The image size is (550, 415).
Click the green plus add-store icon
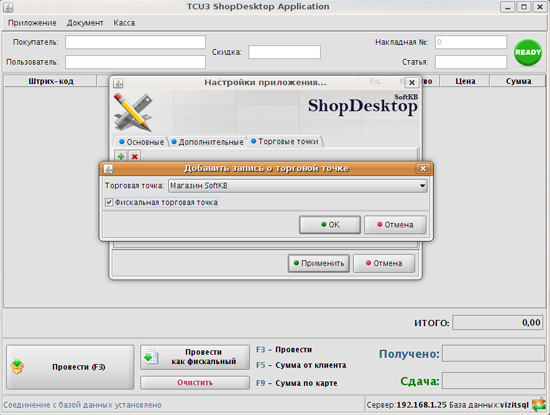(x=121, y=156)
